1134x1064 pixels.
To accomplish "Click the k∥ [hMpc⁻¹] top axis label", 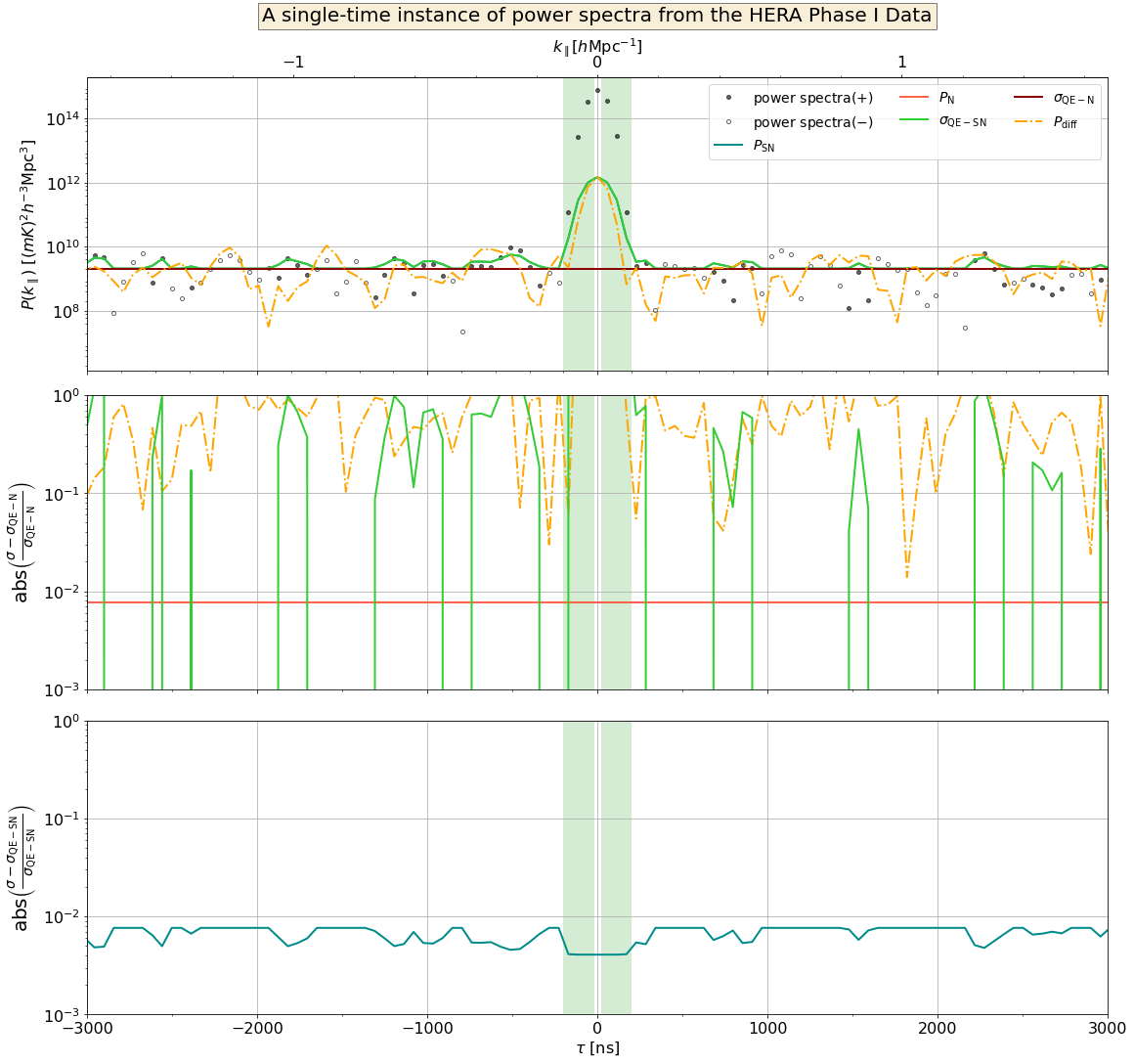I will pyautogui.click(x=597, y=46).
